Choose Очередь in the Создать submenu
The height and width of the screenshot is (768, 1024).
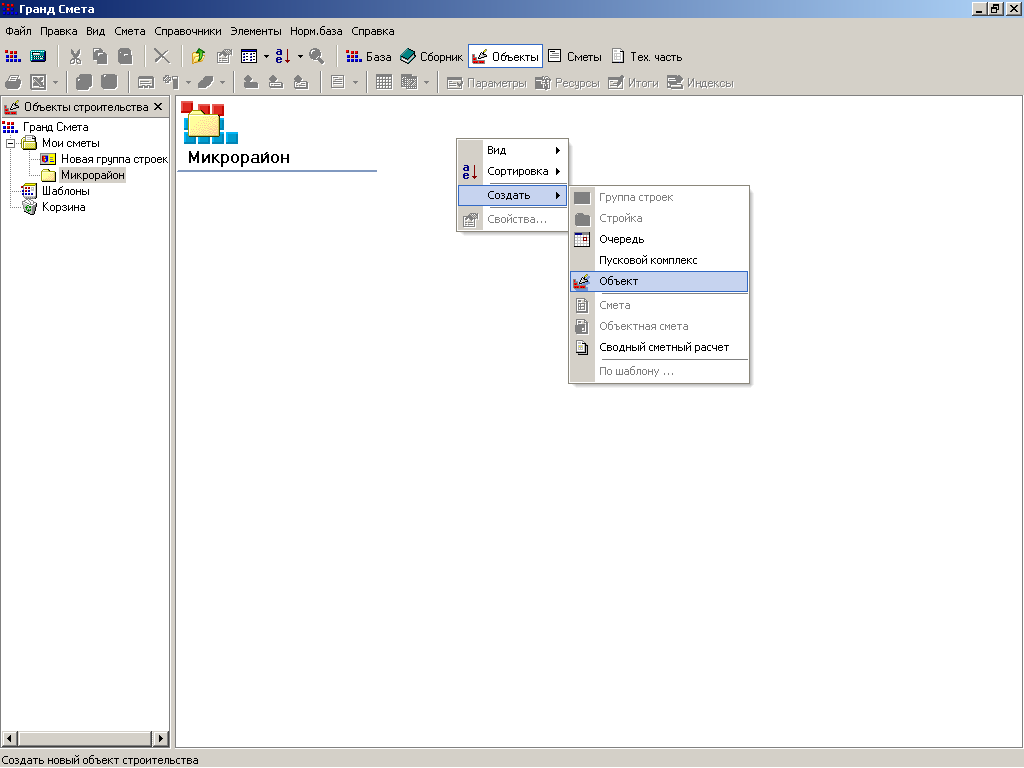pyautogui.click(x=660, y=239)
